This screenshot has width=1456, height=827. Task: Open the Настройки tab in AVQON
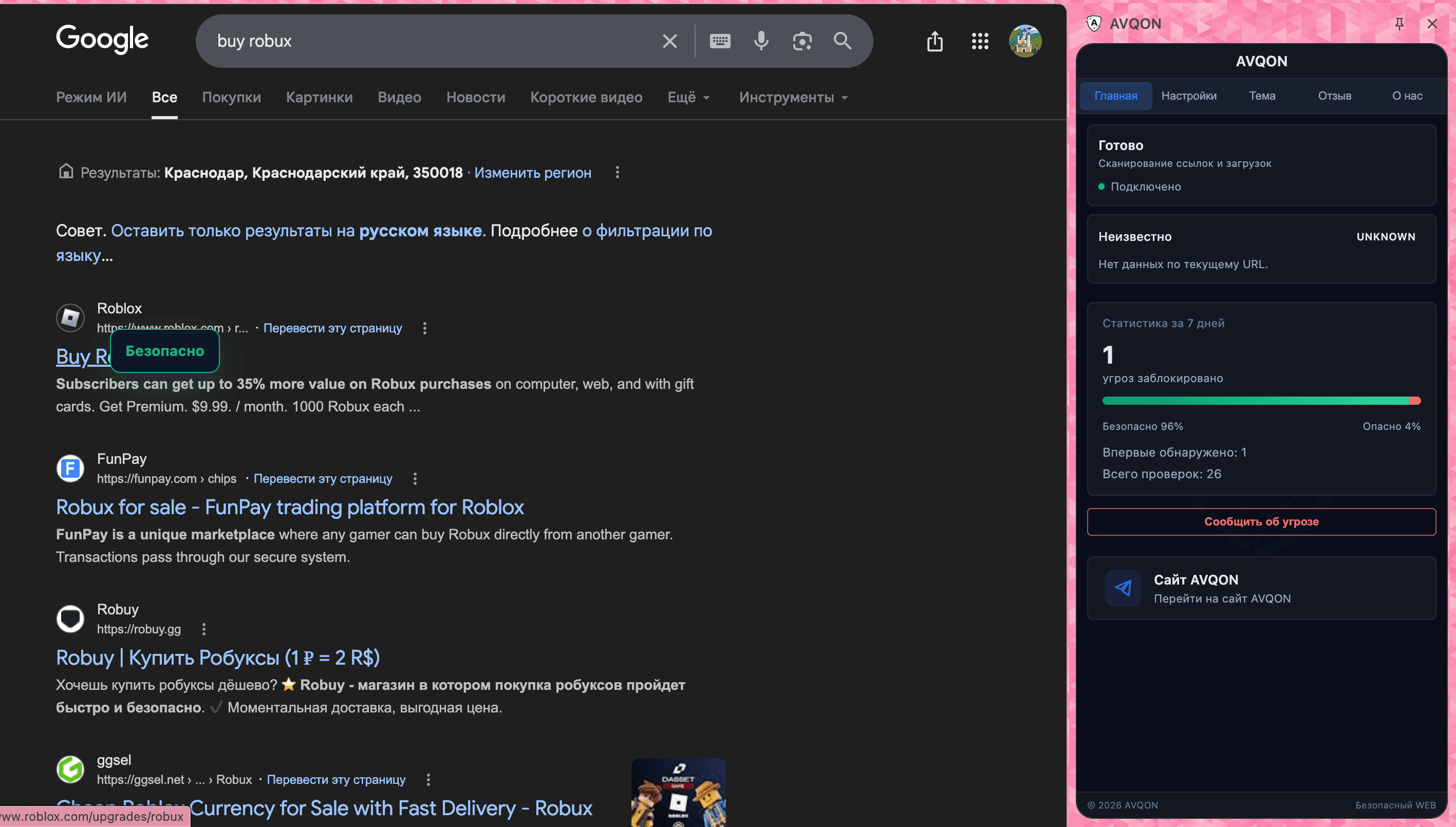(x=1189, y=96)
